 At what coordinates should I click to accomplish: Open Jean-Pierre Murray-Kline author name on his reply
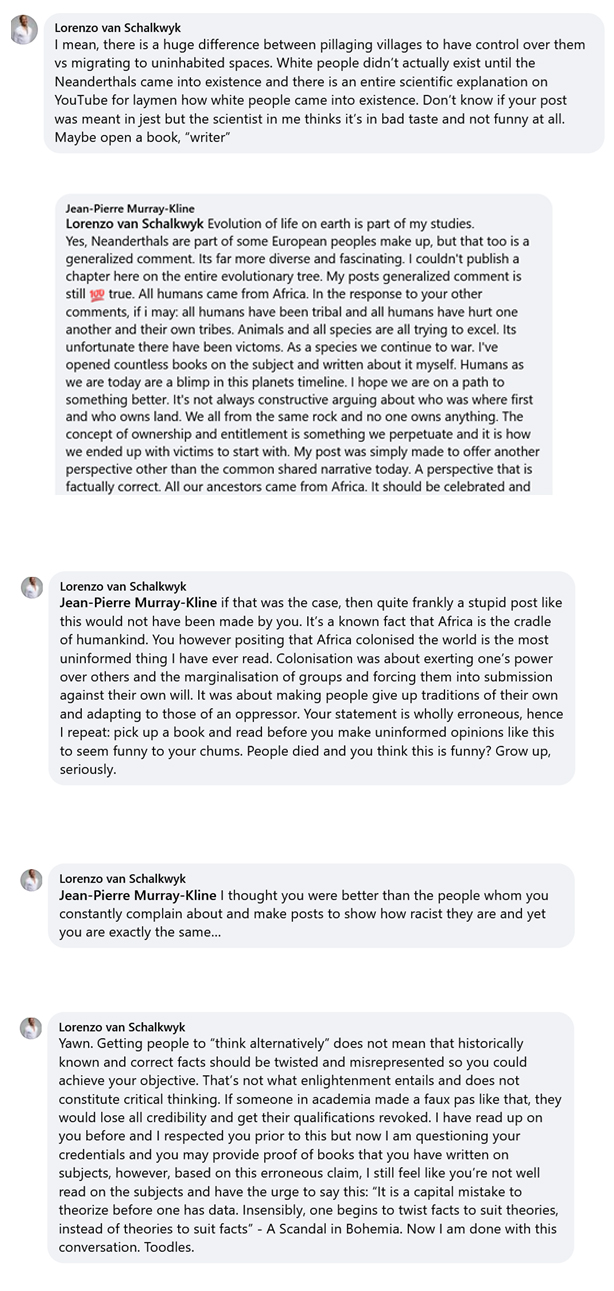pos(130,208)
